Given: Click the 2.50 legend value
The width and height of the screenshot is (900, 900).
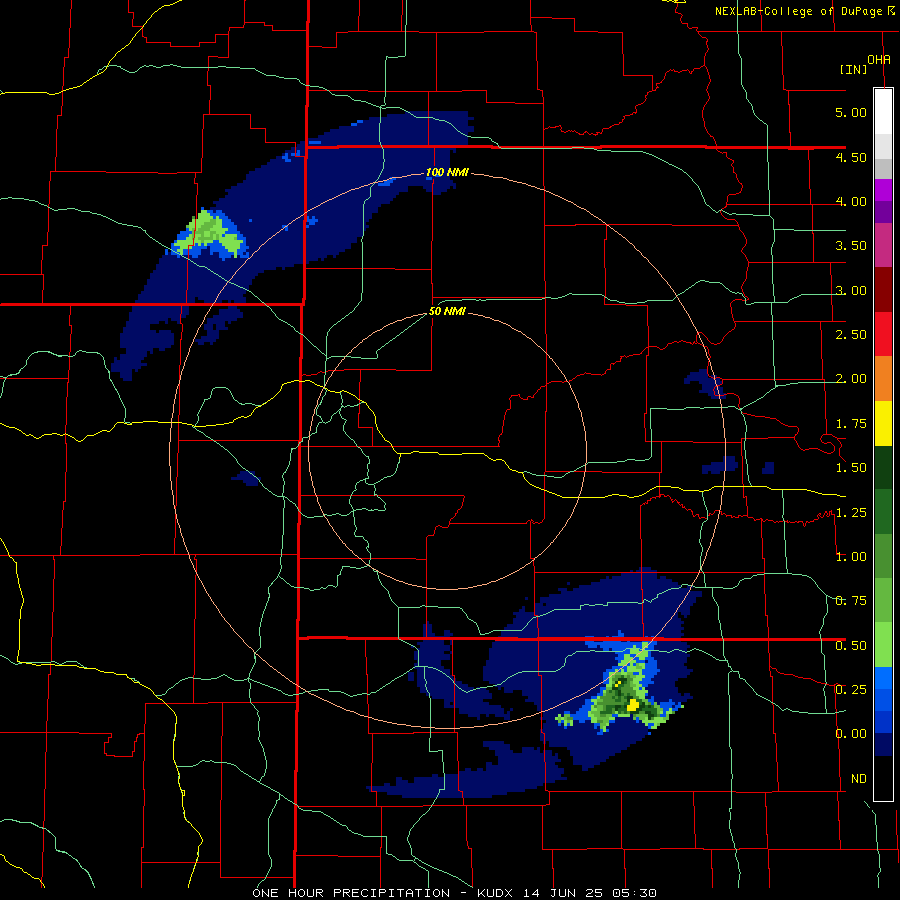Looking at the screenshot, I should (851, 335).
